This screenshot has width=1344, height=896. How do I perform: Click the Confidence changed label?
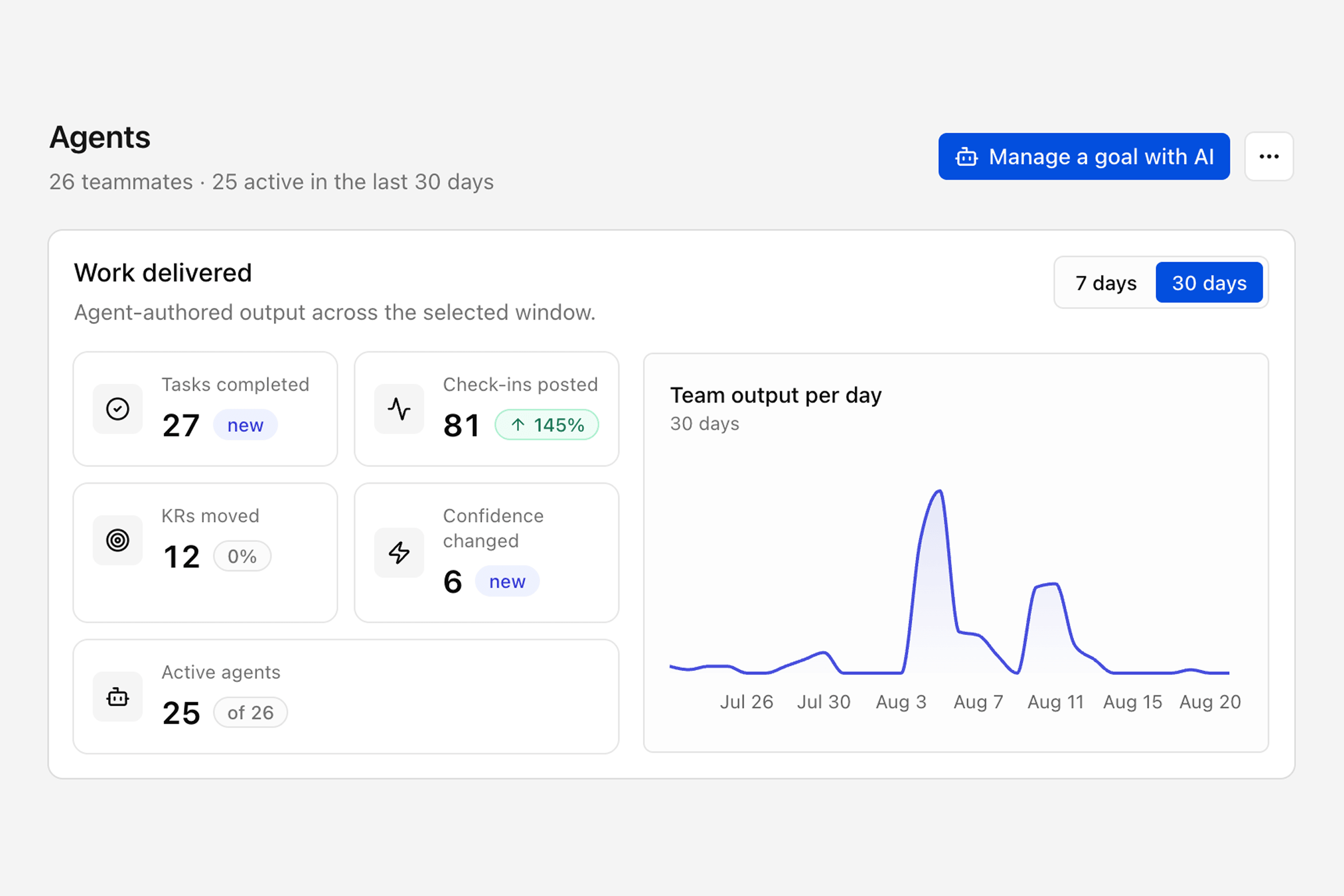[493, 529]
